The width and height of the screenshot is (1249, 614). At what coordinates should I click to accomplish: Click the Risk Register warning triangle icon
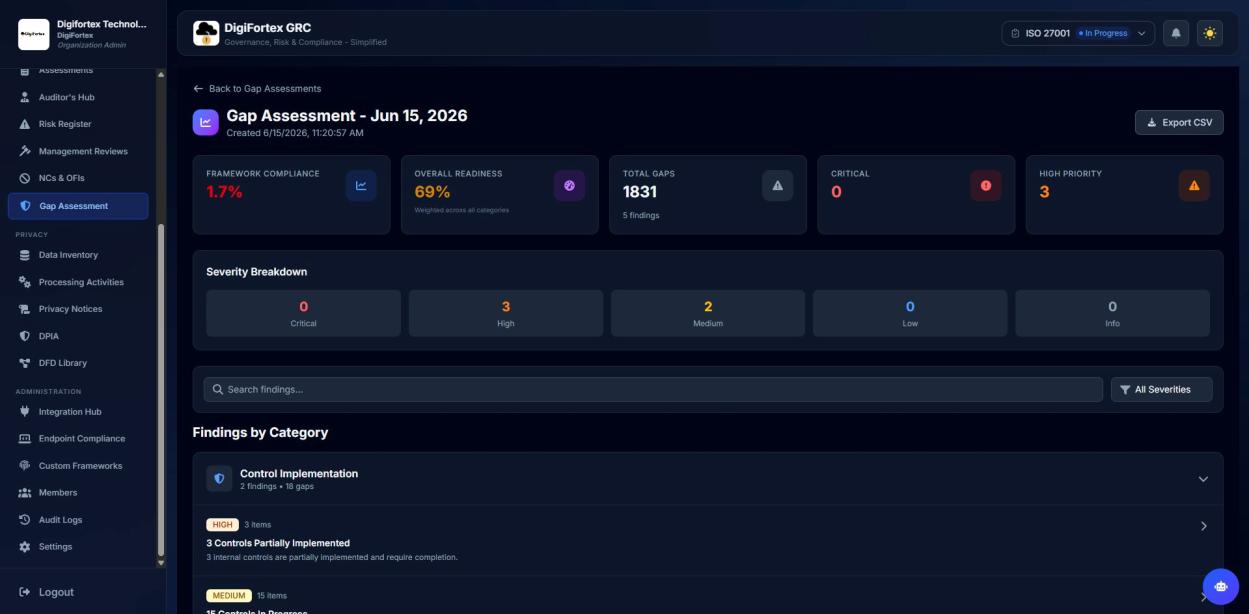coord(25,124)
